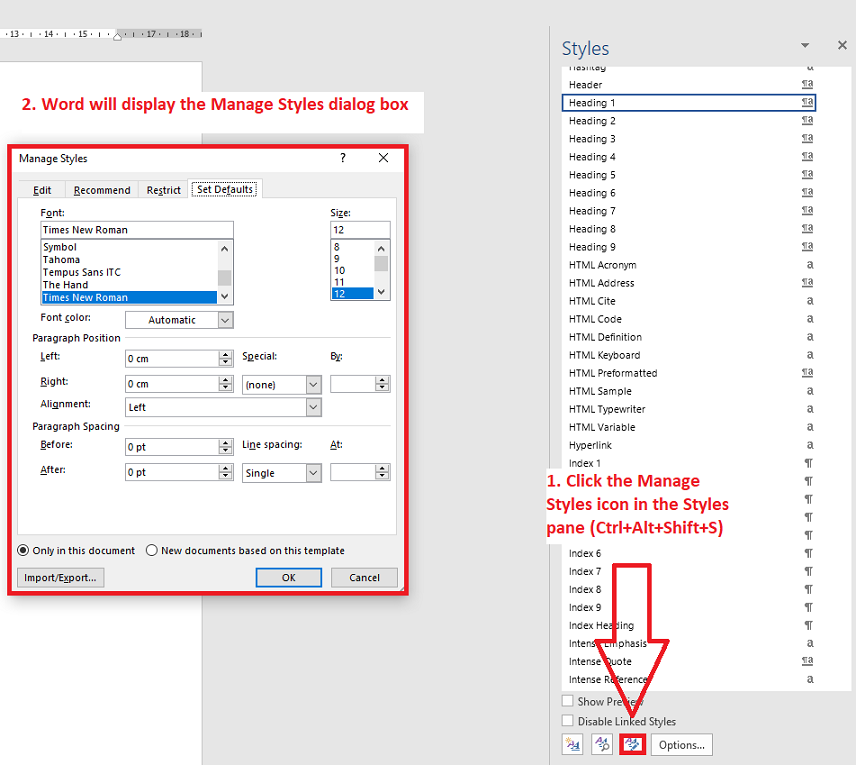Select Tempus Sans ITC in the font list
Image resolution: width=856 pixels, height=765 pixels.
tap(129, 272)
